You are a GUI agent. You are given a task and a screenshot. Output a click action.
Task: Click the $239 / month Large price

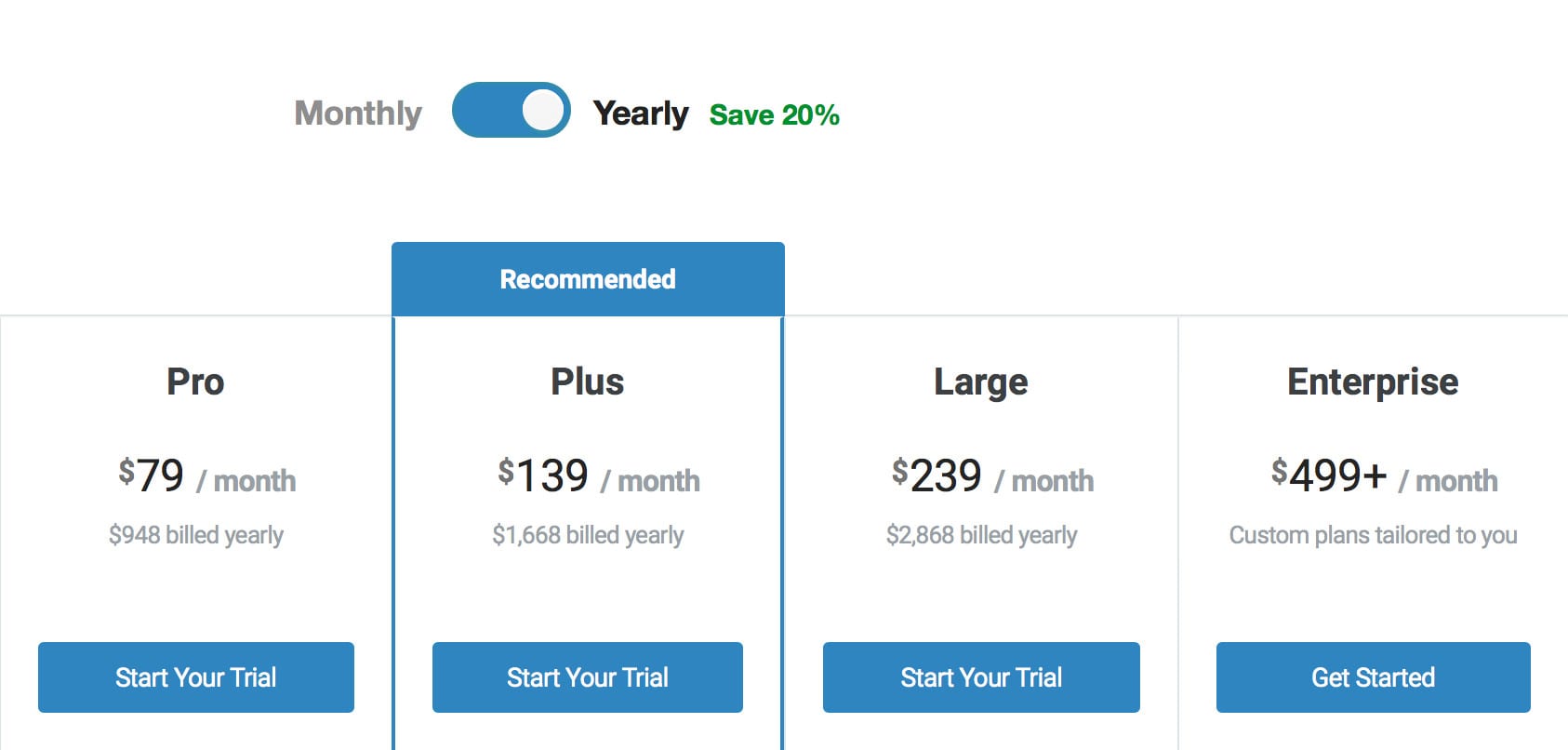point(992,476)
